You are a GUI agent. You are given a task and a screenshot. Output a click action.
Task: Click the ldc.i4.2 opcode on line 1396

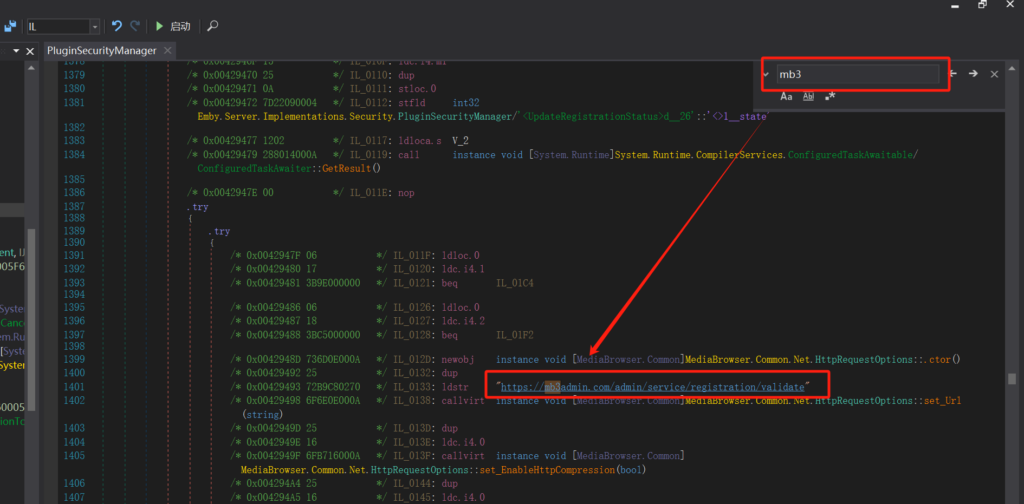[x=463, y=321]
